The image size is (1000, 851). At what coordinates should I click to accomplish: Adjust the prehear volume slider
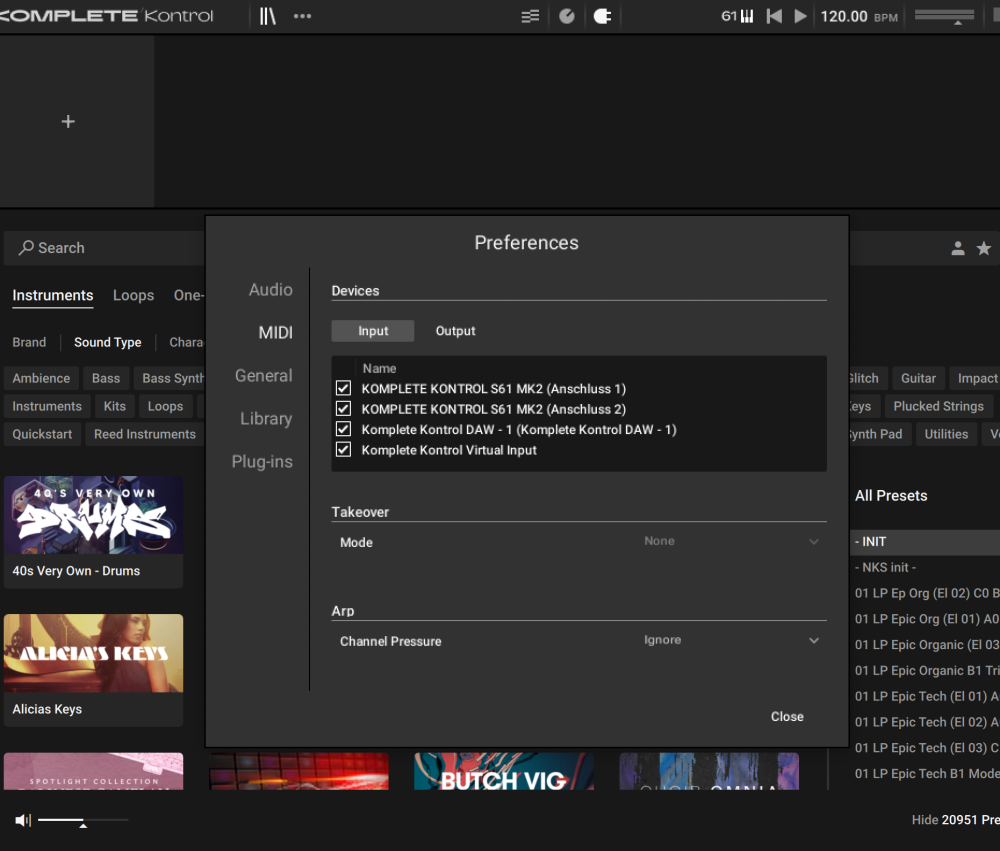click(83, 820)
